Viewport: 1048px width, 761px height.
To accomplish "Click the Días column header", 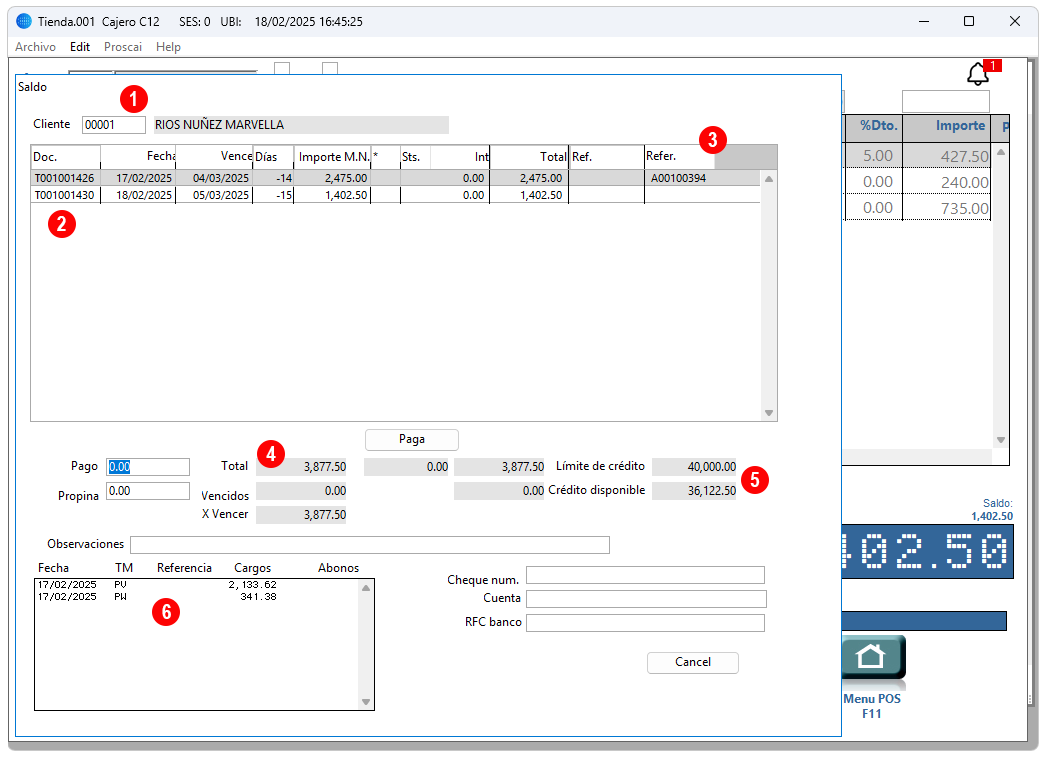I will coord(273,157).
